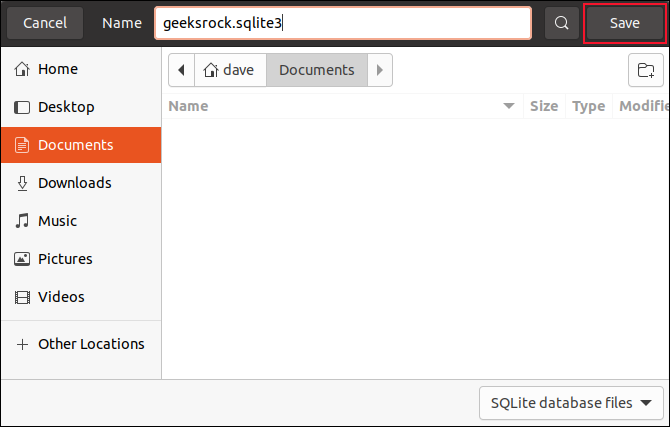Click the Videos film icon in sidebar
This screenshot has width=670, height=427.
(x=22, y=297)
